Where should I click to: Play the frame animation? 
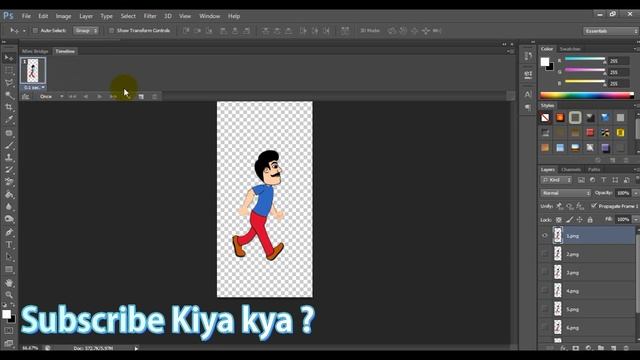(x=99, y=97)
